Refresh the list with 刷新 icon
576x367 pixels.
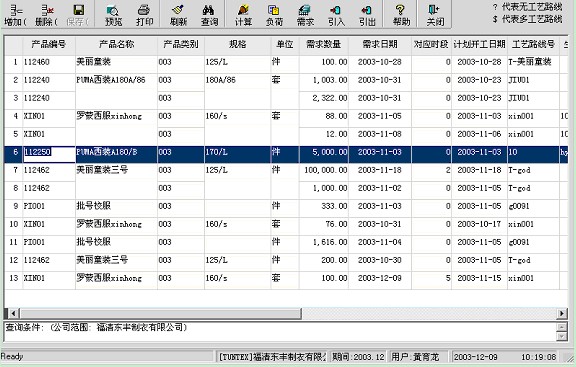[179, 10]
